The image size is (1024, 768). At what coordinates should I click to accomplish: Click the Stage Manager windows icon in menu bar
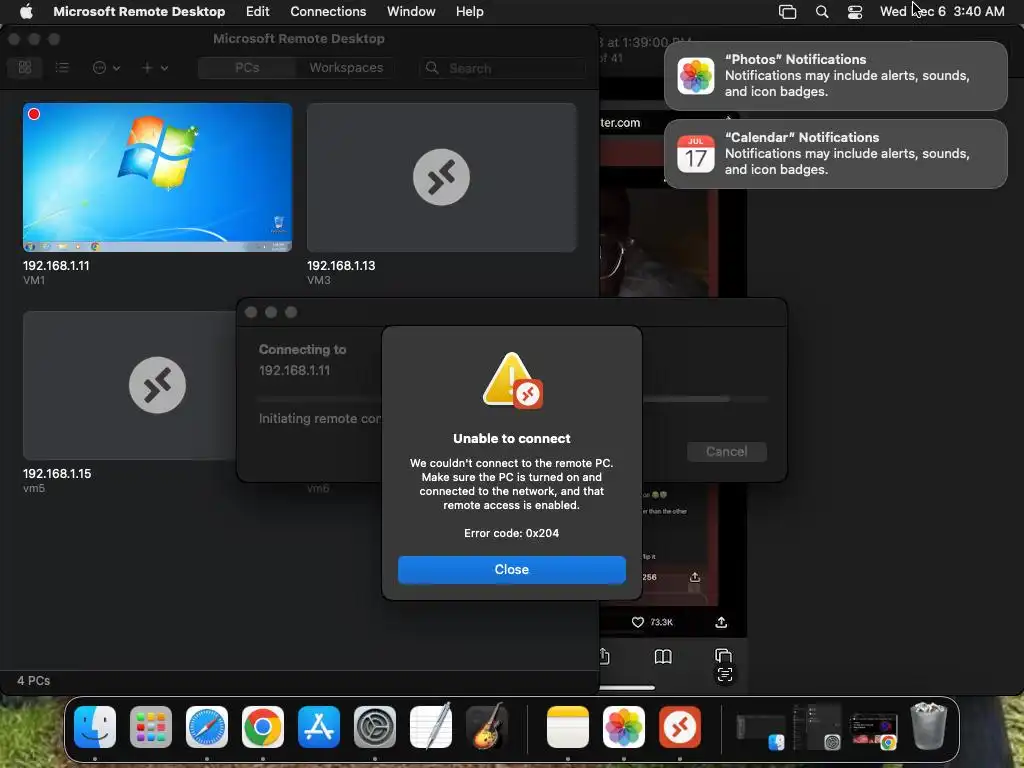788,12
